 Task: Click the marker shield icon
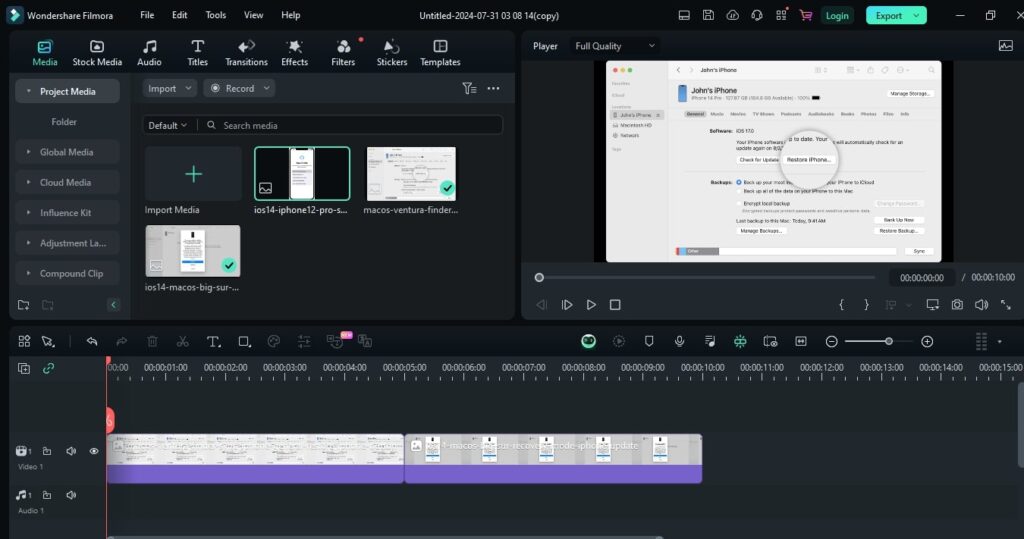pyautogui.click(x=648, y=341)
